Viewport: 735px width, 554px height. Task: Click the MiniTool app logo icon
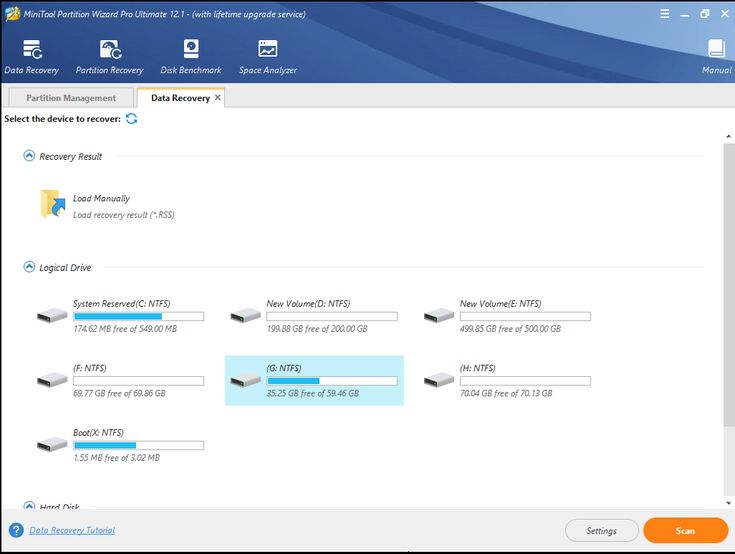point(12,14)
